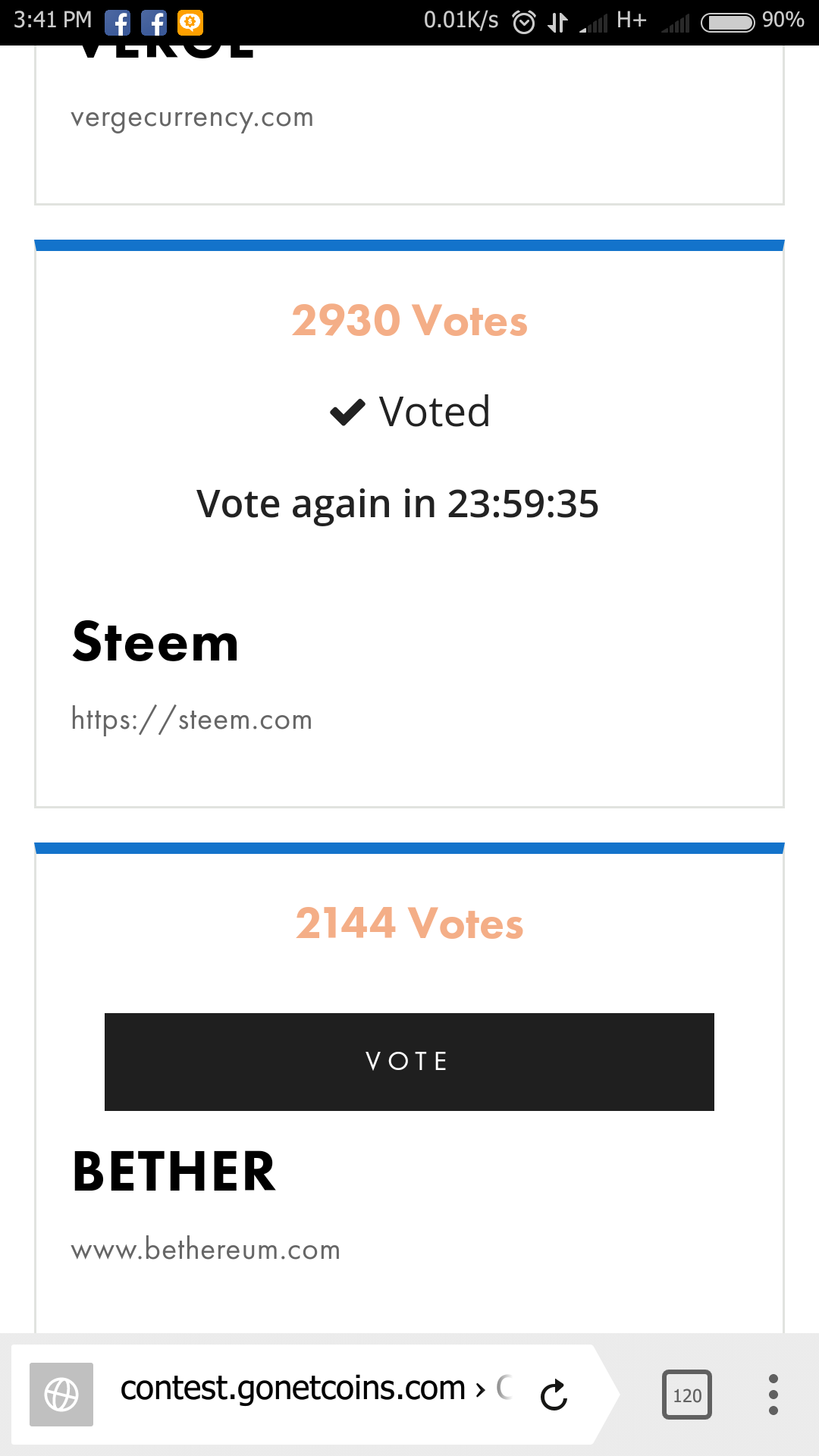Tap the 2930 Votes count

coord(409,320)
